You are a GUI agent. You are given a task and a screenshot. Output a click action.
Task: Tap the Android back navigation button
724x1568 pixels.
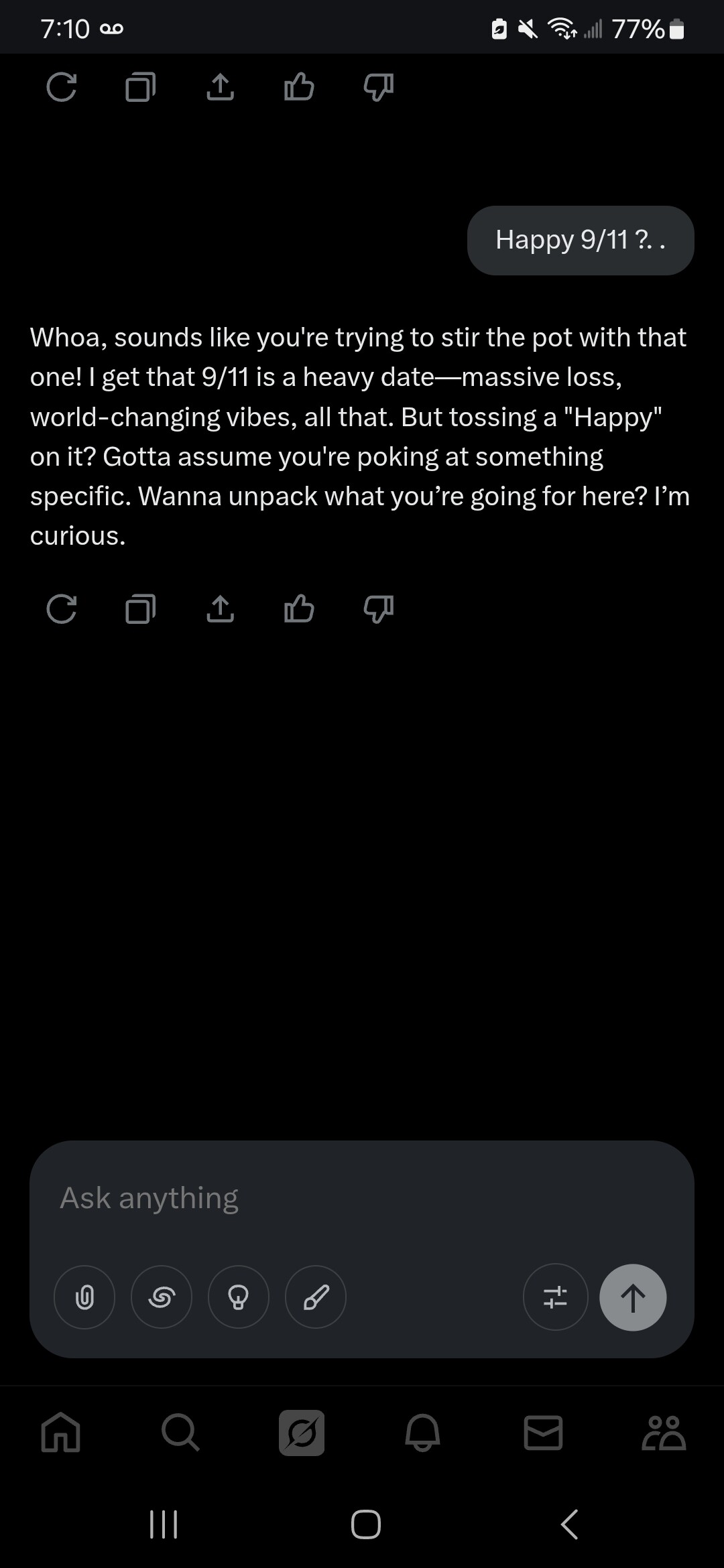[569, 1524]
